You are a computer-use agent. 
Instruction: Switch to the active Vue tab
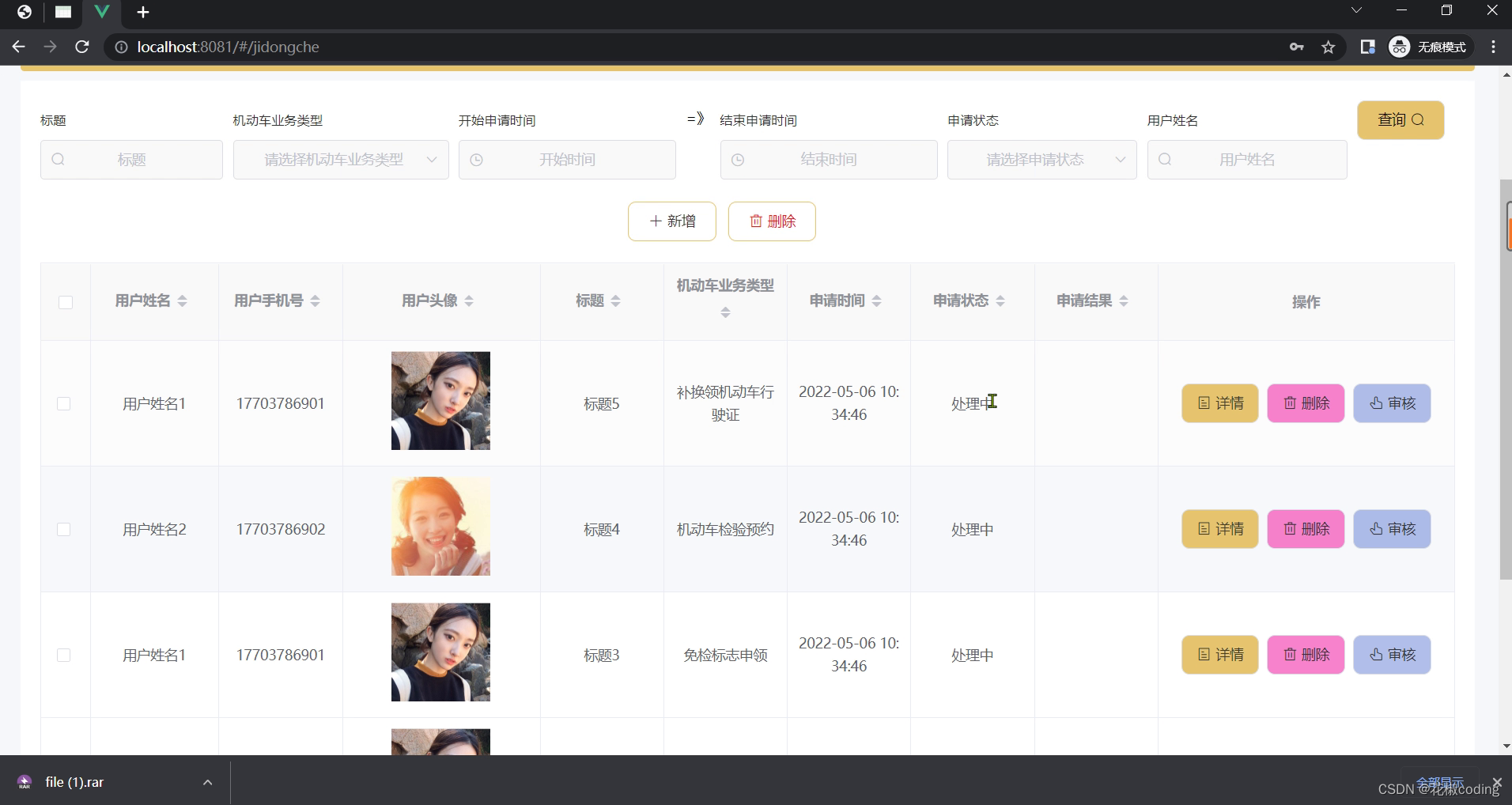click(102, 12)
